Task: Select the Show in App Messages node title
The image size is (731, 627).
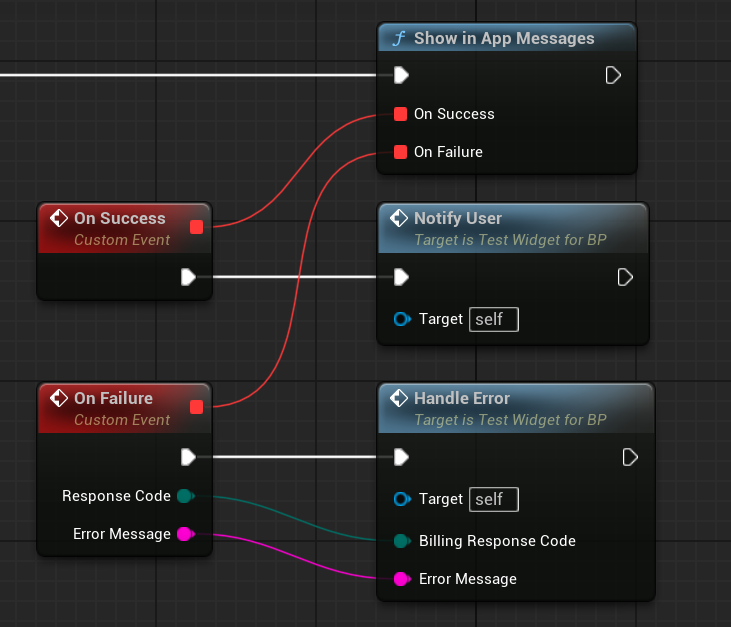Action: (504, 38)
